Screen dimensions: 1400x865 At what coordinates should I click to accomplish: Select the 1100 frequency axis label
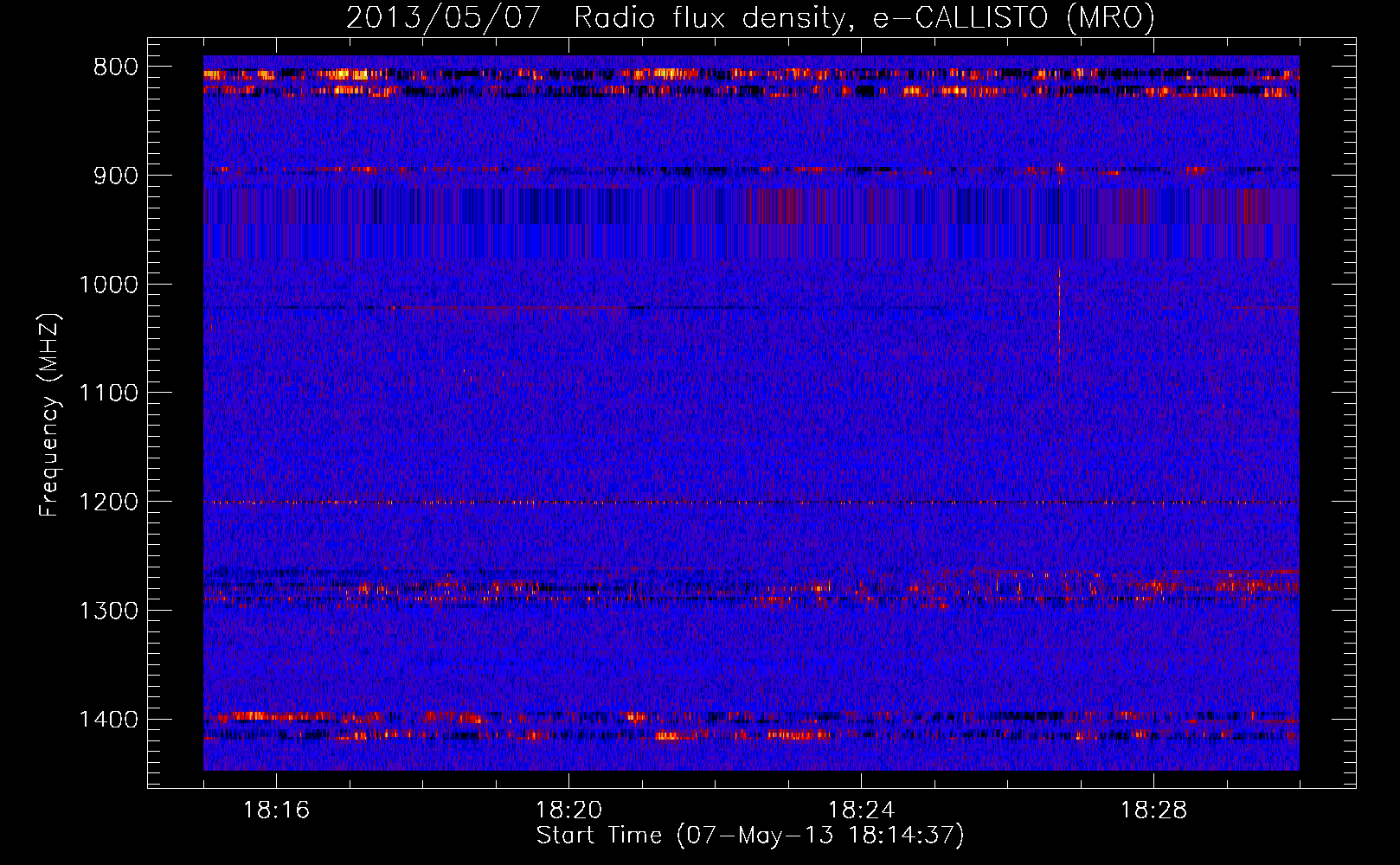coord(108,394)
